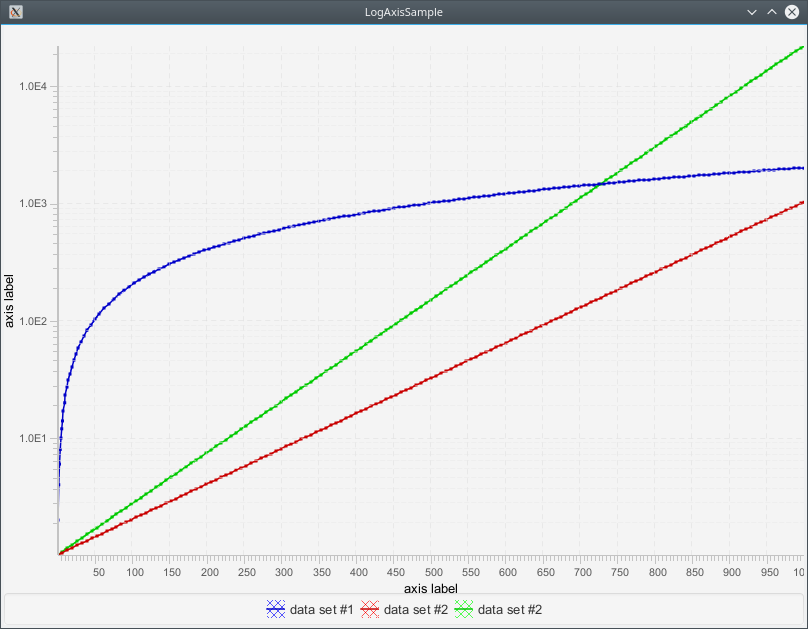Viewport: 808px width, 629px height.
Task: Click the 300 x-axis tick label
Action: tap(284, 572)
